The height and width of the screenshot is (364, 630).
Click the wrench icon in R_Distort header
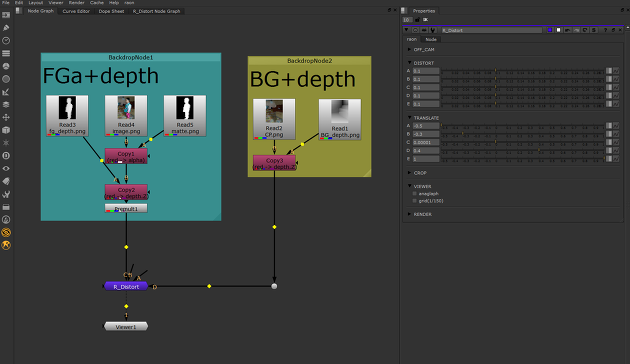tap(433, 30)
